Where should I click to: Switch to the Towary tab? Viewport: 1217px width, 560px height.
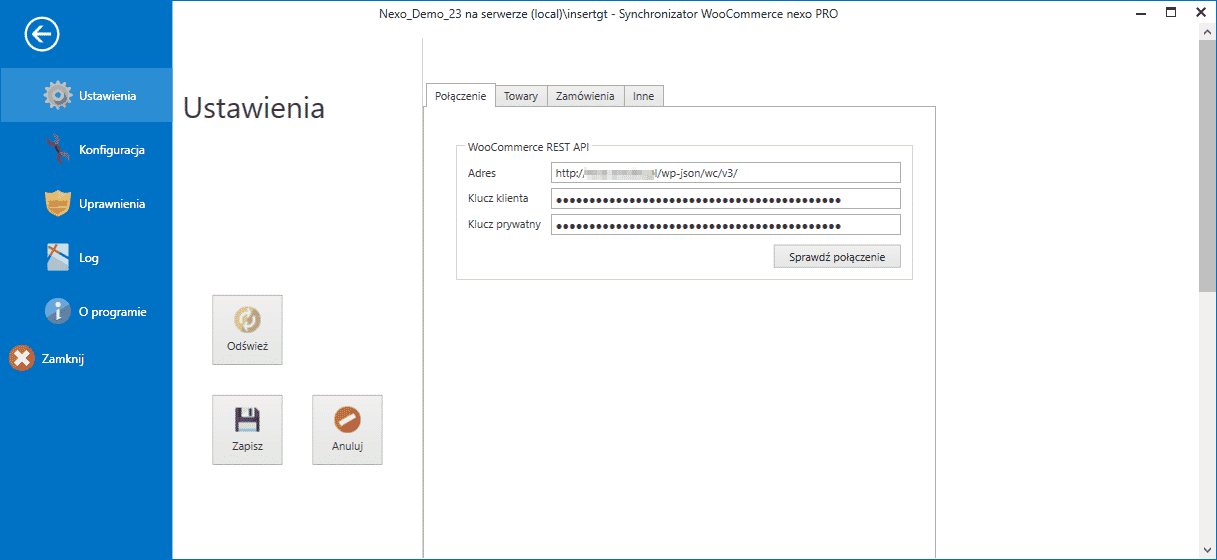pyautogui.click(x=521, y=96)
